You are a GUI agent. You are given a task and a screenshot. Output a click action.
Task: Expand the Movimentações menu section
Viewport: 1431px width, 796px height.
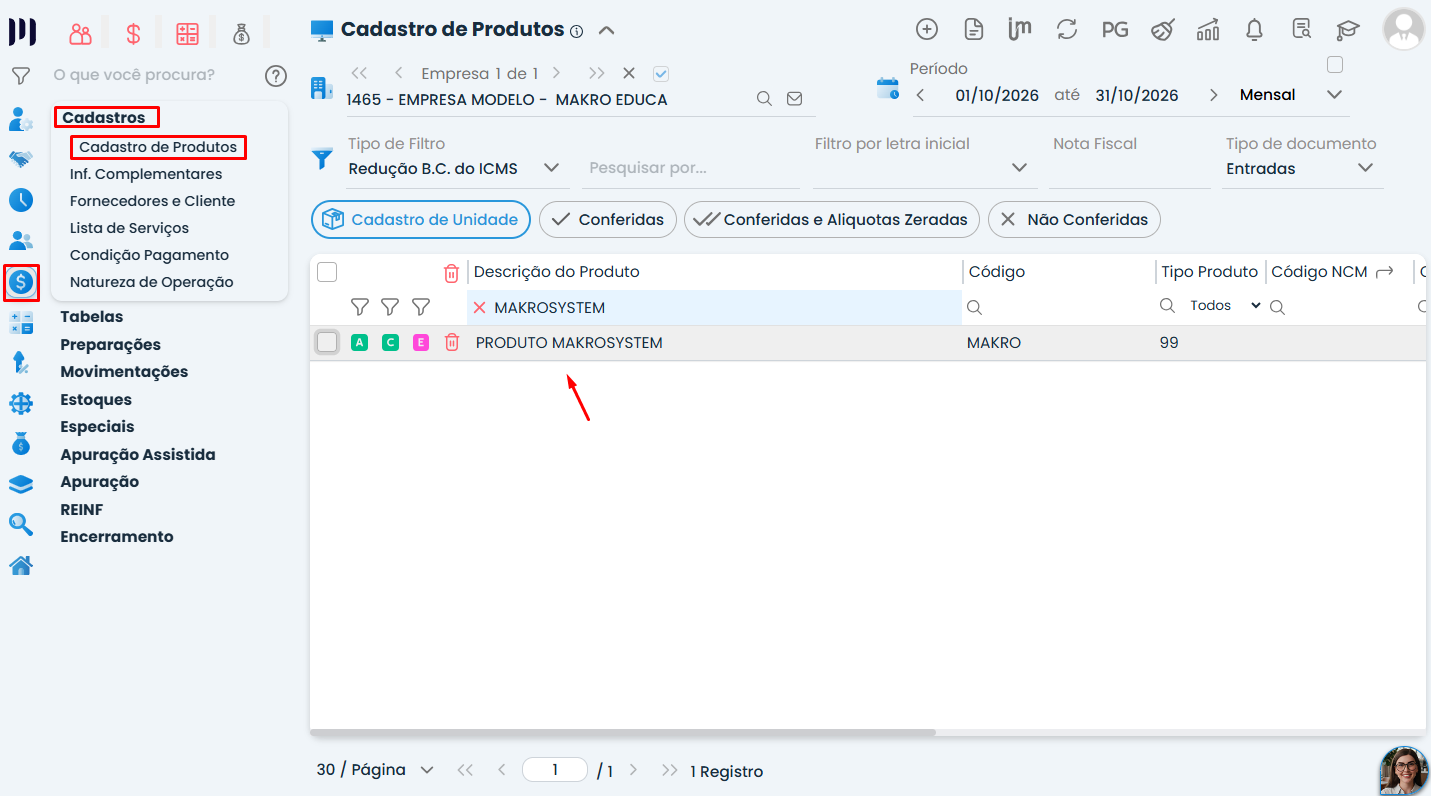pos(124,372)
